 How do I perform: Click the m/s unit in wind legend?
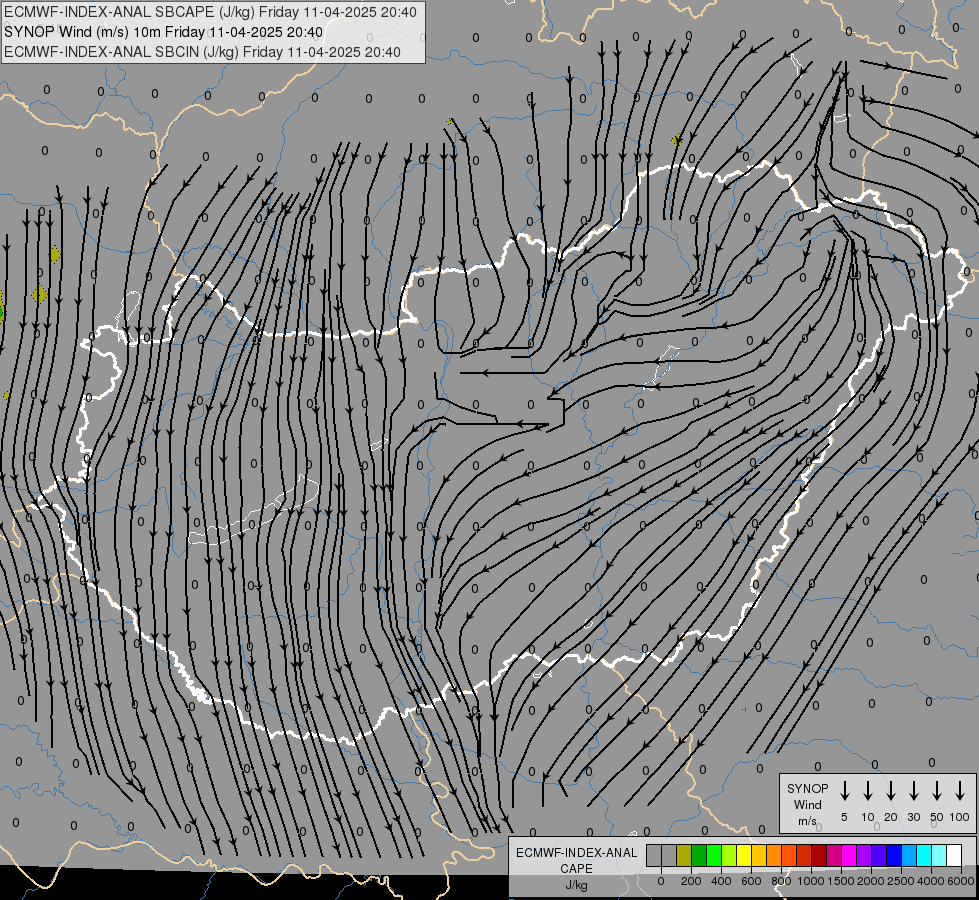(x=807, y=821)
